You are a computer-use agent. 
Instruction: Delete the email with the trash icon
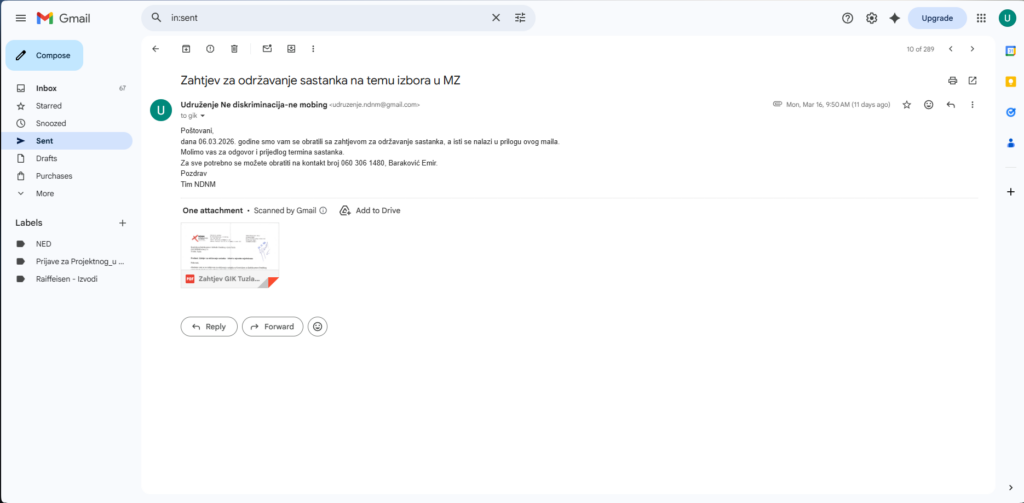pos(234,48)
